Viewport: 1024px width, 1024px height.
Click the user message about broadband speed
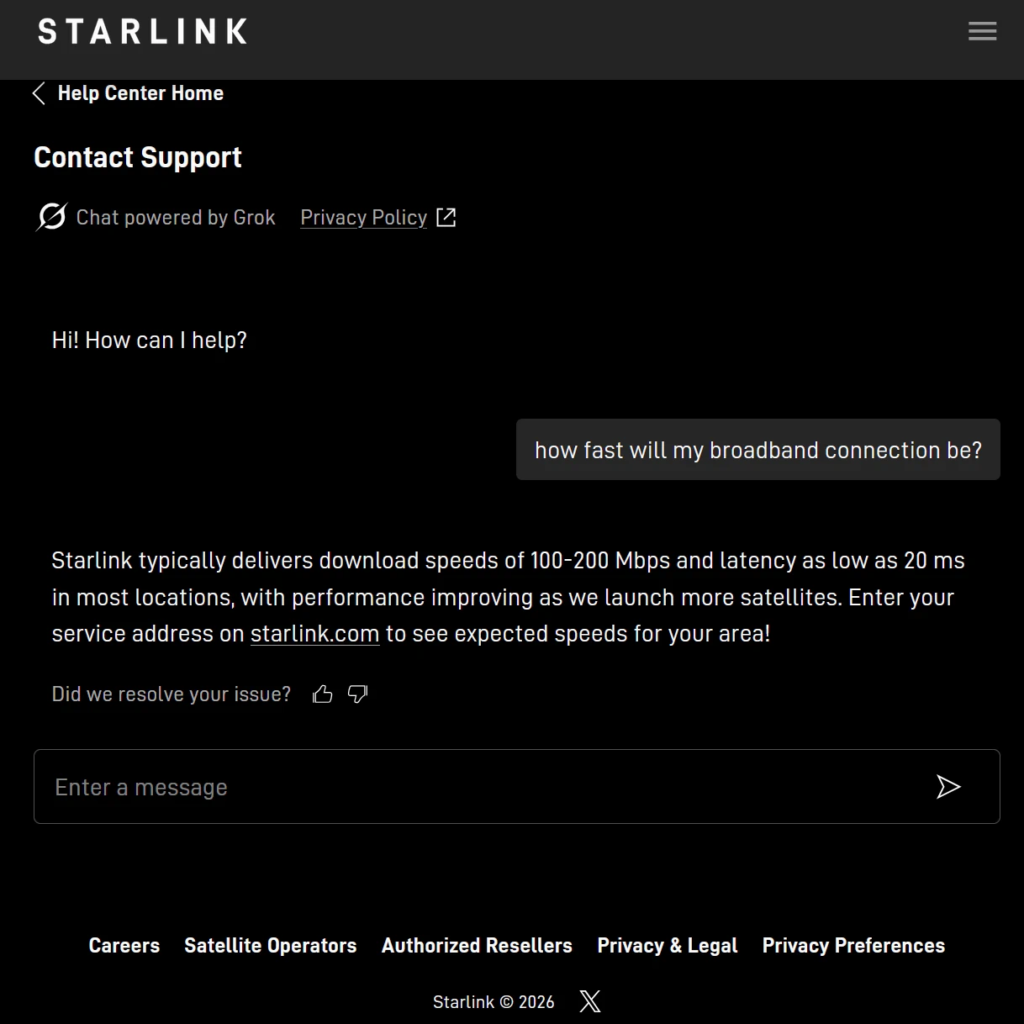pos(758,450)
